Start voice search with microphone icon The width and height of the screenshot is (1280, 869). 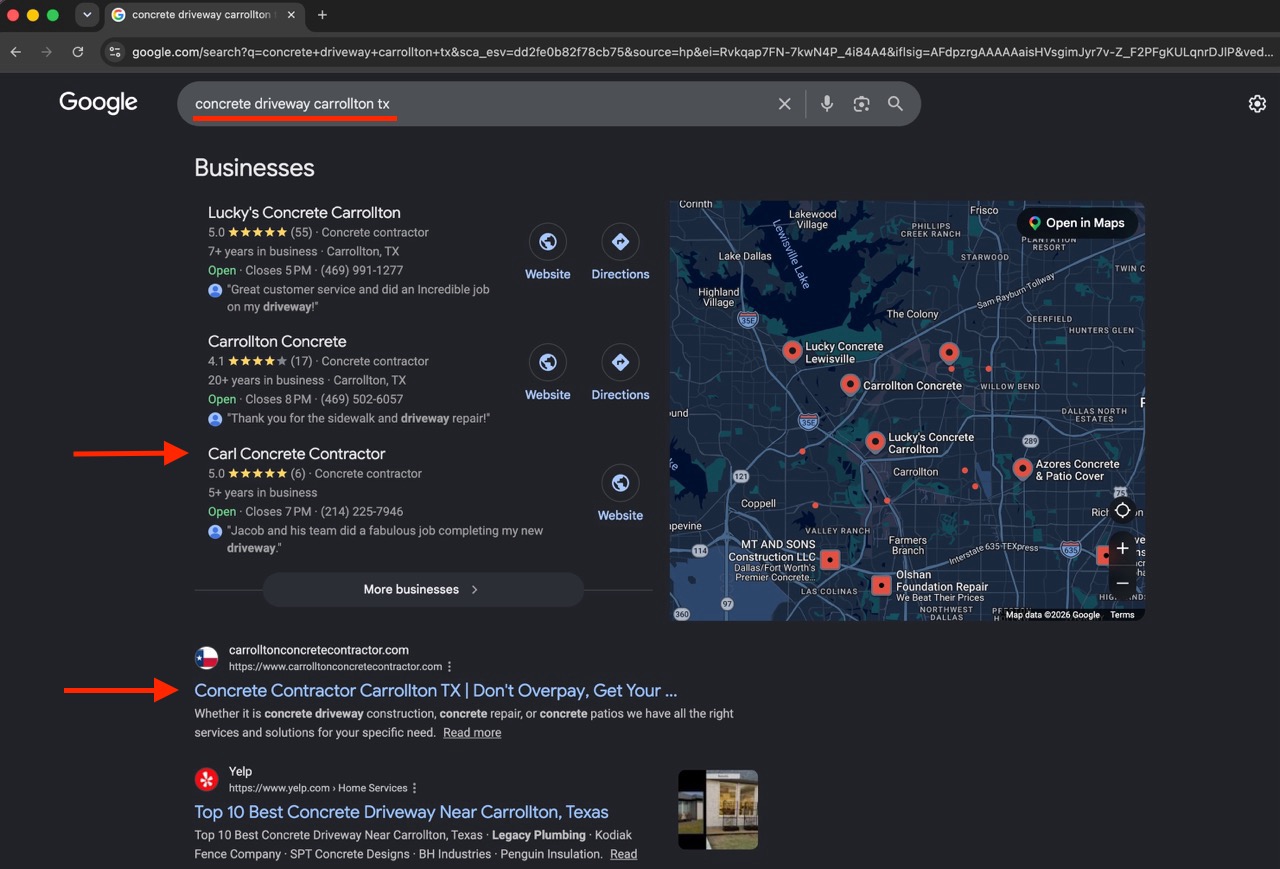click(x=827, y=104)
